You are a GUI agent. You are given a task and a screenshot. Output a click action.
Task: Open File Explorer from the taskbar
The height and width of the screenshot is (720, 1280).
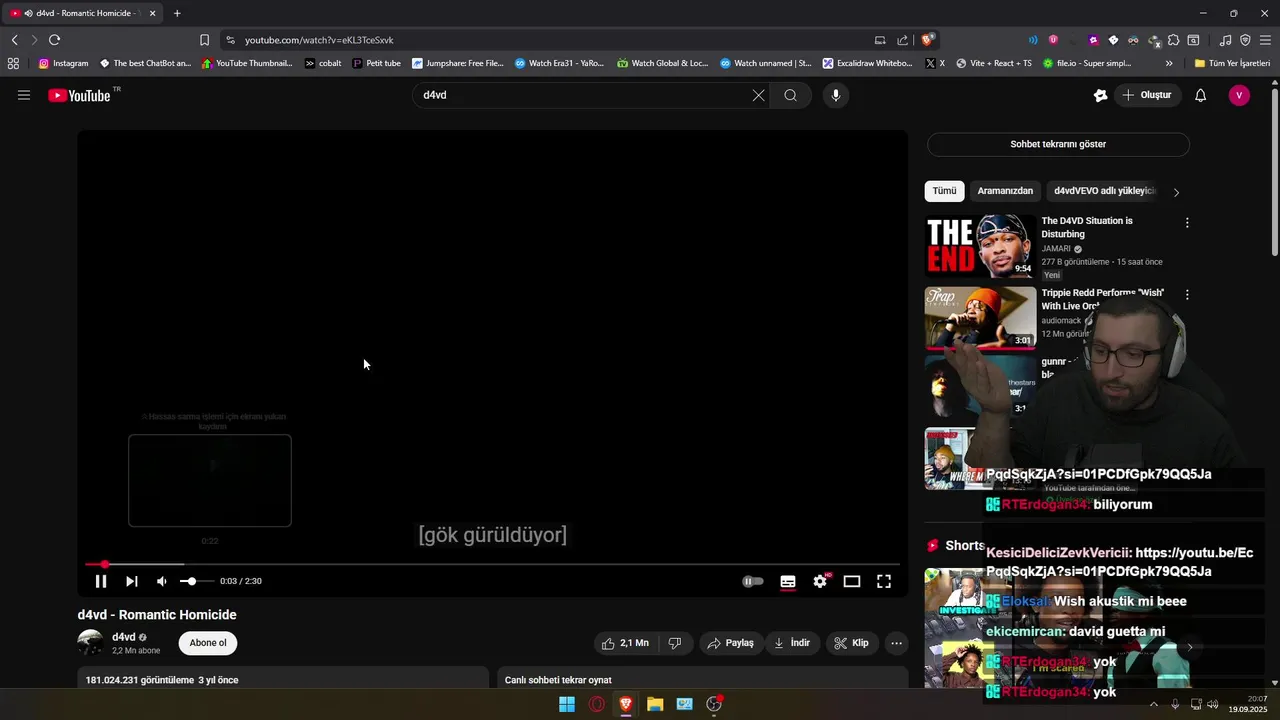pyautogui.click(x=655, y=704)
